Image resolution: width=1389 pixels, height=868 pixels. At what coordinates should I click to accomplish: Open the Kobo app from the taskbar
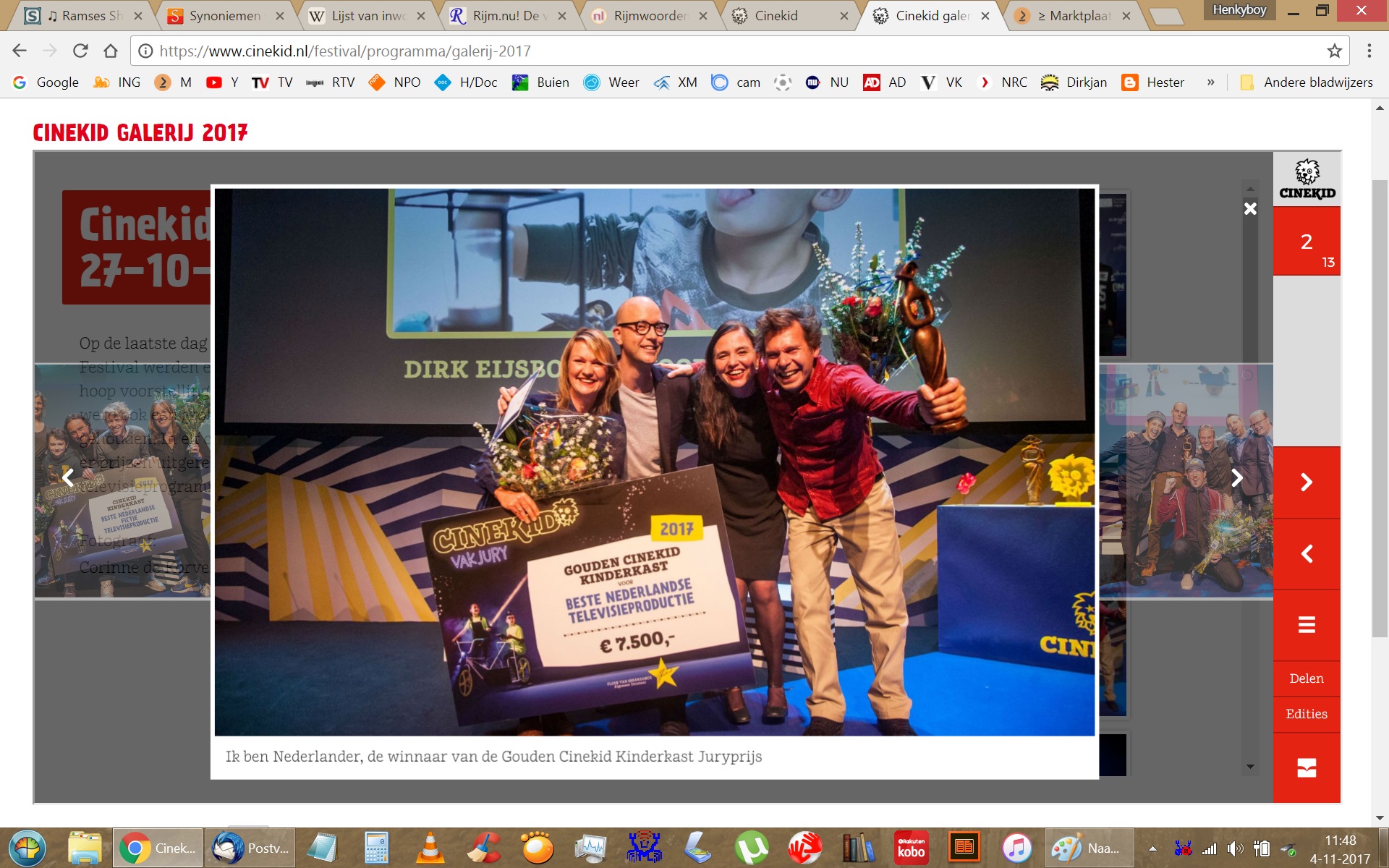coord(912,848)
